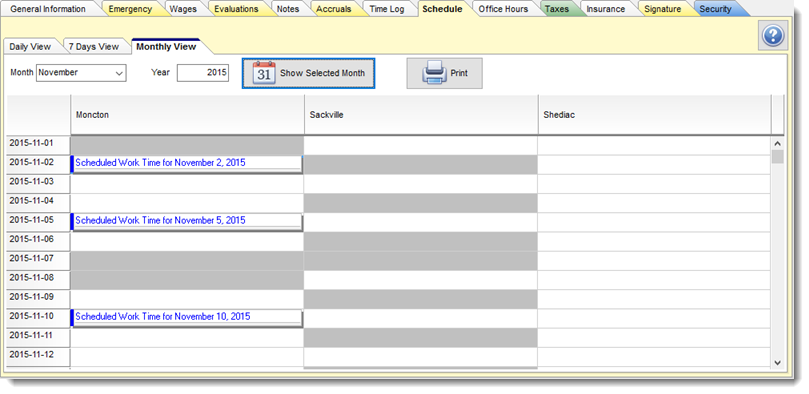This screenshot has height=394, width=809.
Task: Switch to the Evaluations tab
Action: (236, 9)
